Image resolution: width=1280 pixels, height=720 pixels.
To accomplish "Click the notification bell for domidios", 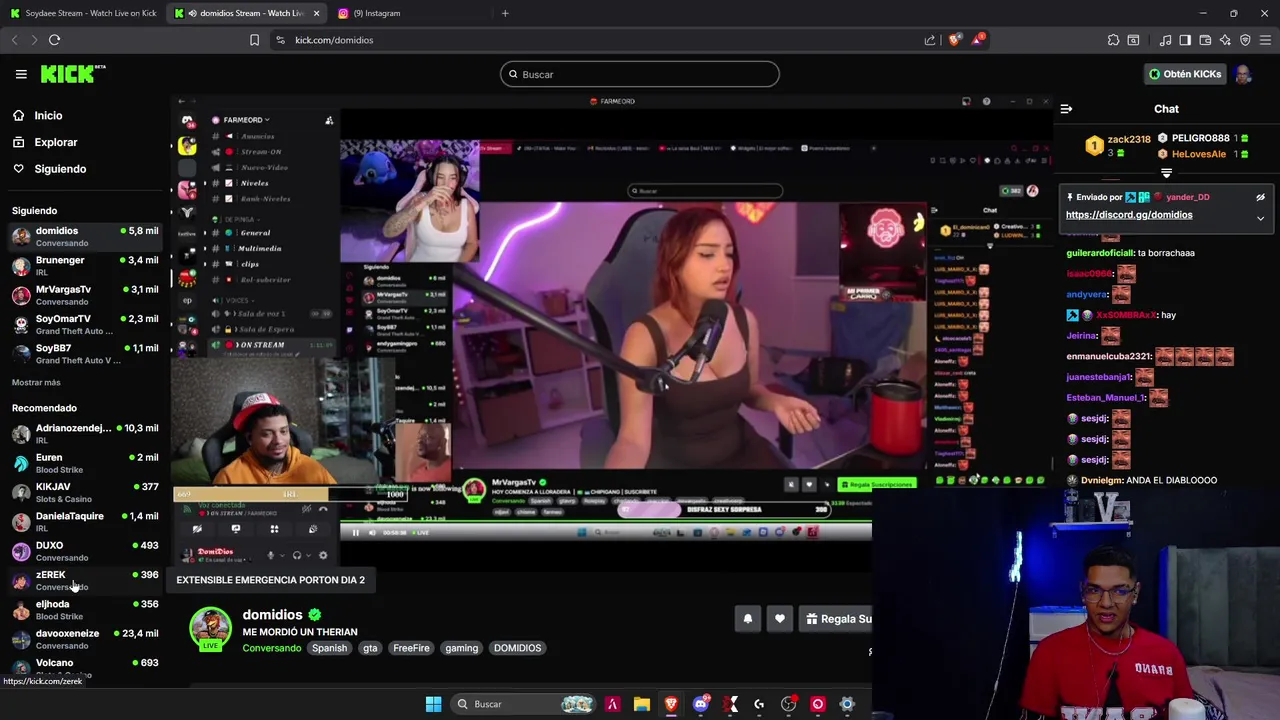I will [x=747, y=619].
